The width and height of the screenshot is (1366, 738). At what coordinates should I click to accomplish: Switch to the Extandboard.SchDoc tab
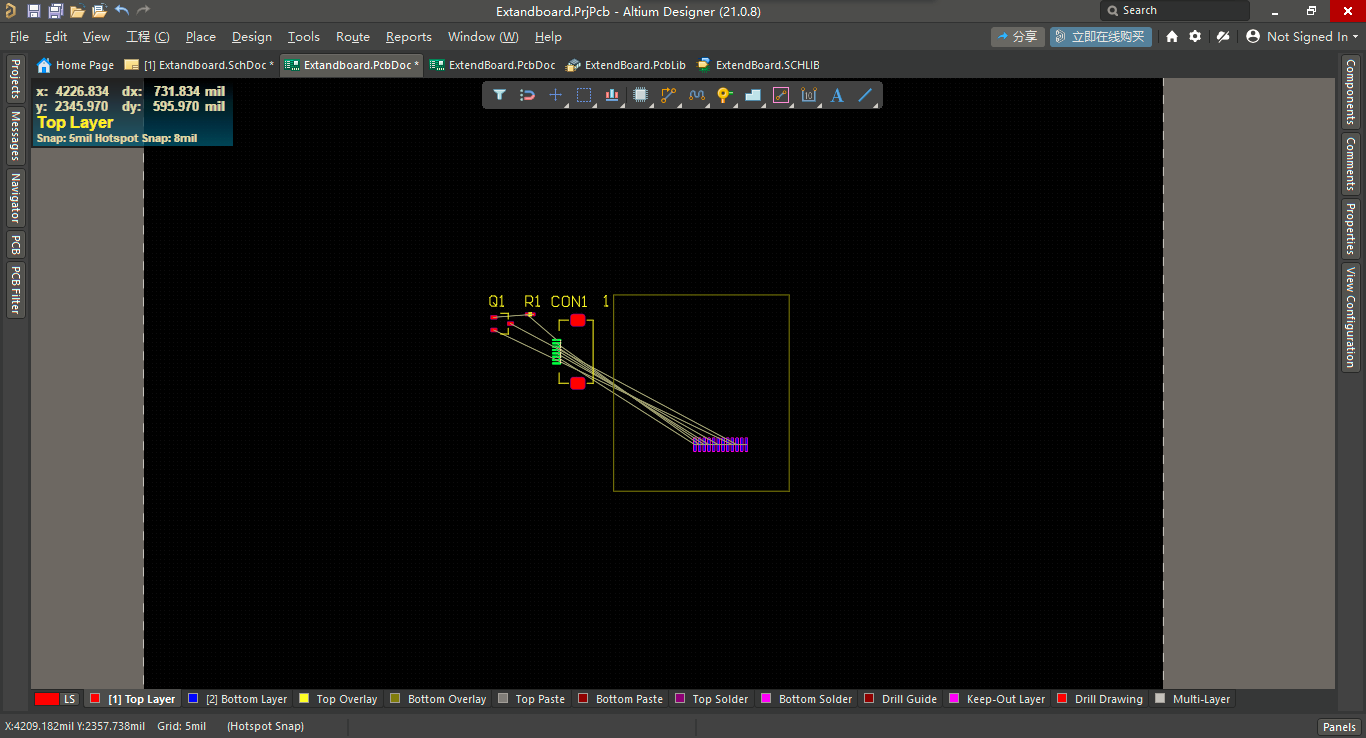tap(199, 65)
